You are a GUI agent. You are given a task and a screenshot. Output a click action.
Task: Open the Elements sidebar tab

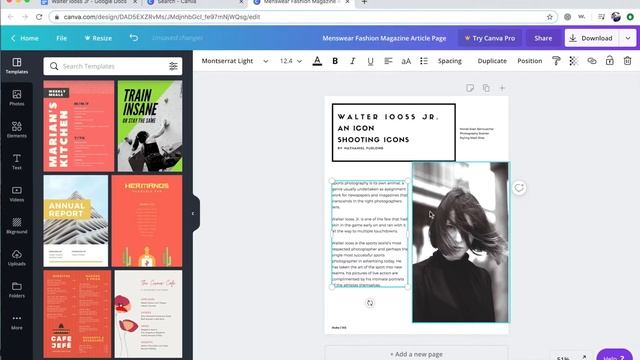coord(17,130)
